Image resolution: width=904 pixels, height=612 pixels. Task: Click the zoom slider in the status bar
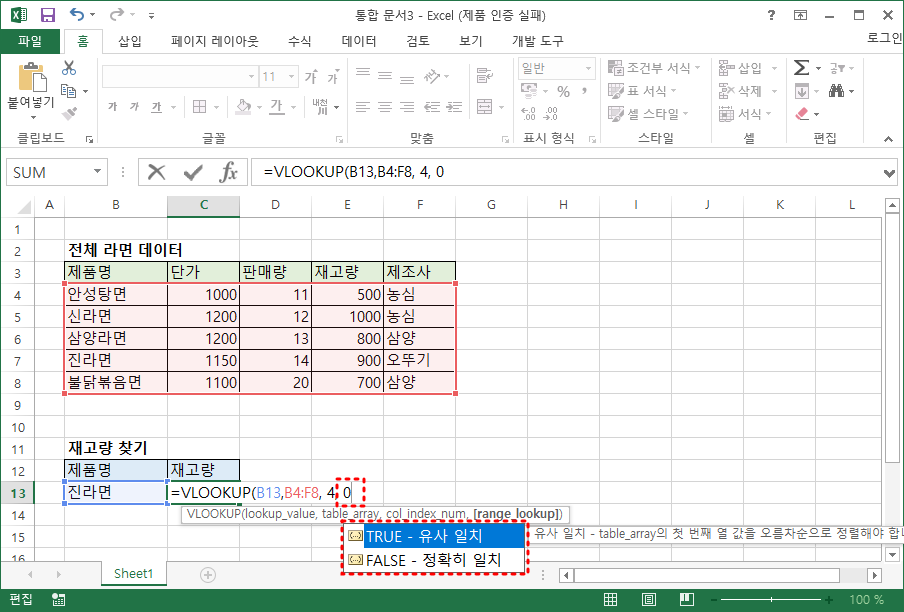[771, 600]
